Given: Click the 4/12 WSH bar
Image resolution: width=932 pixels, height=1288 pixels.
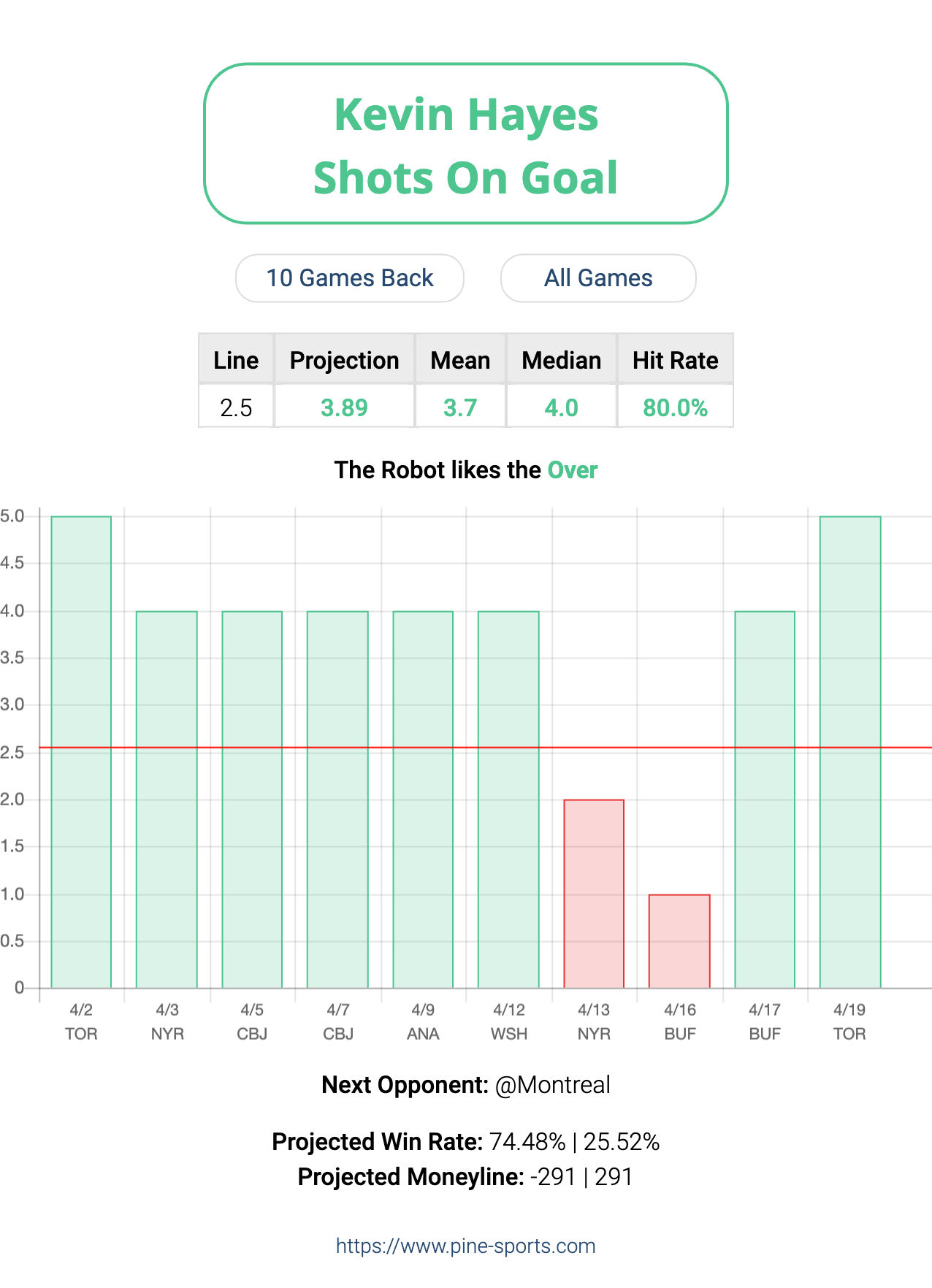Looking at the screenshot, I should pos(508,800).
